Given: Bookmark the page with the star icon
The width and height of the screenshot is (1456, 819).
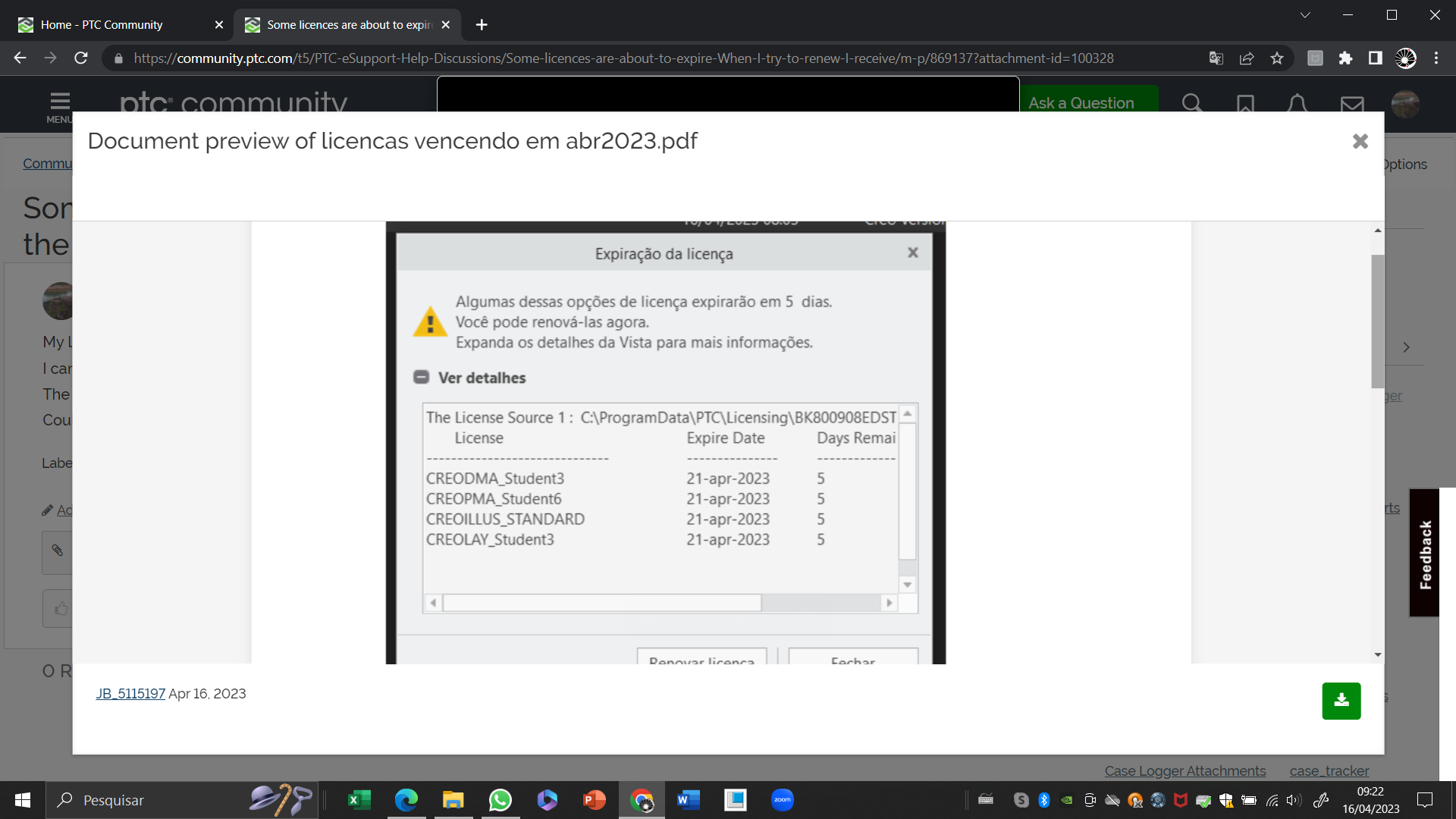Looking at the screenshot, I should point(1277,58).
